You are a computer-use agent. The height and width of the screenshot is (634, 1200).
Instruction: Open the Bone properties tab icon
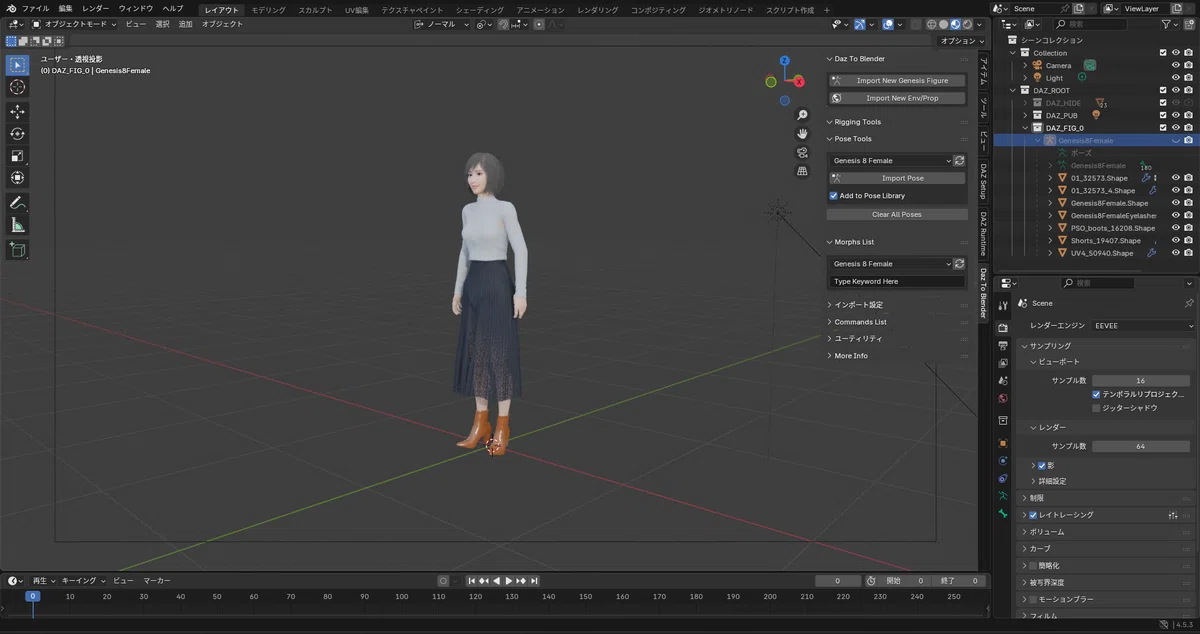(1003, 513)
